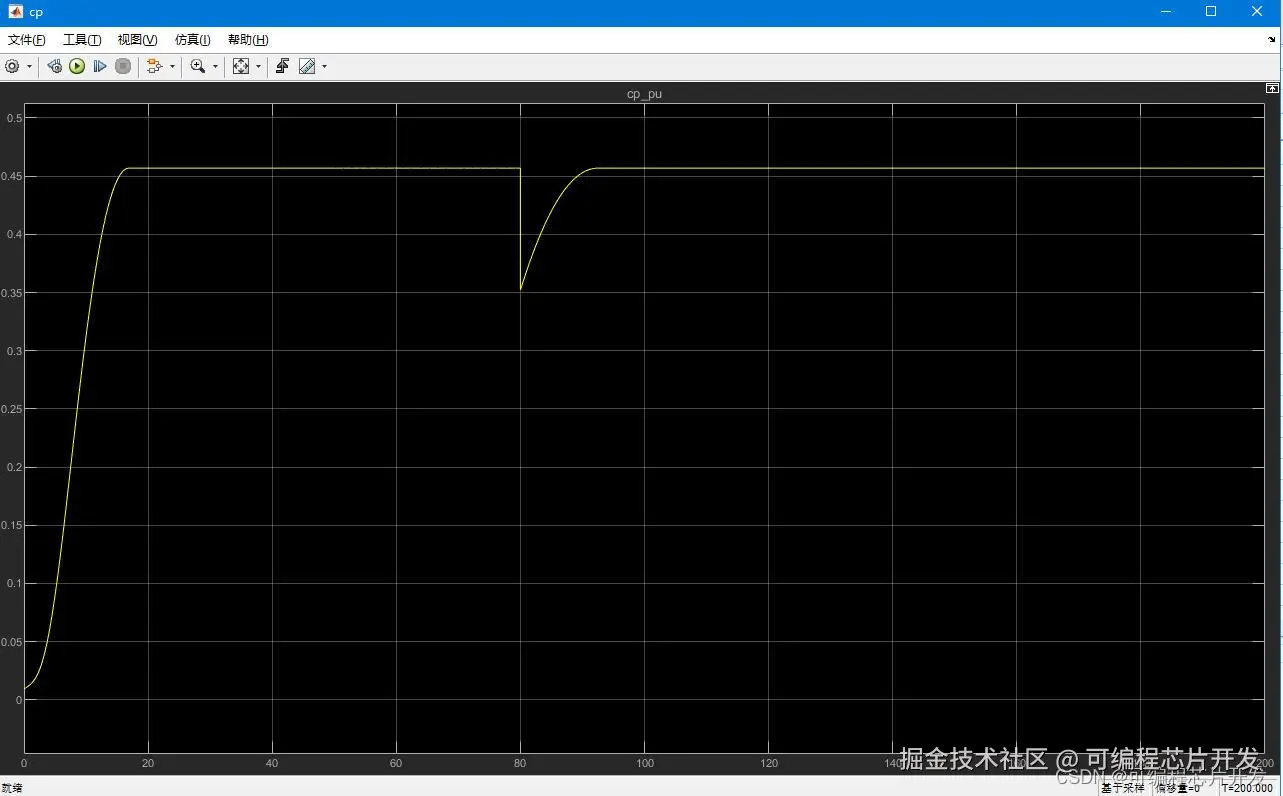Expand the zoom tool dropdown arrow
Image resolution: width=1283 pixels, height=796 pixels.
[x=215, y=67]
